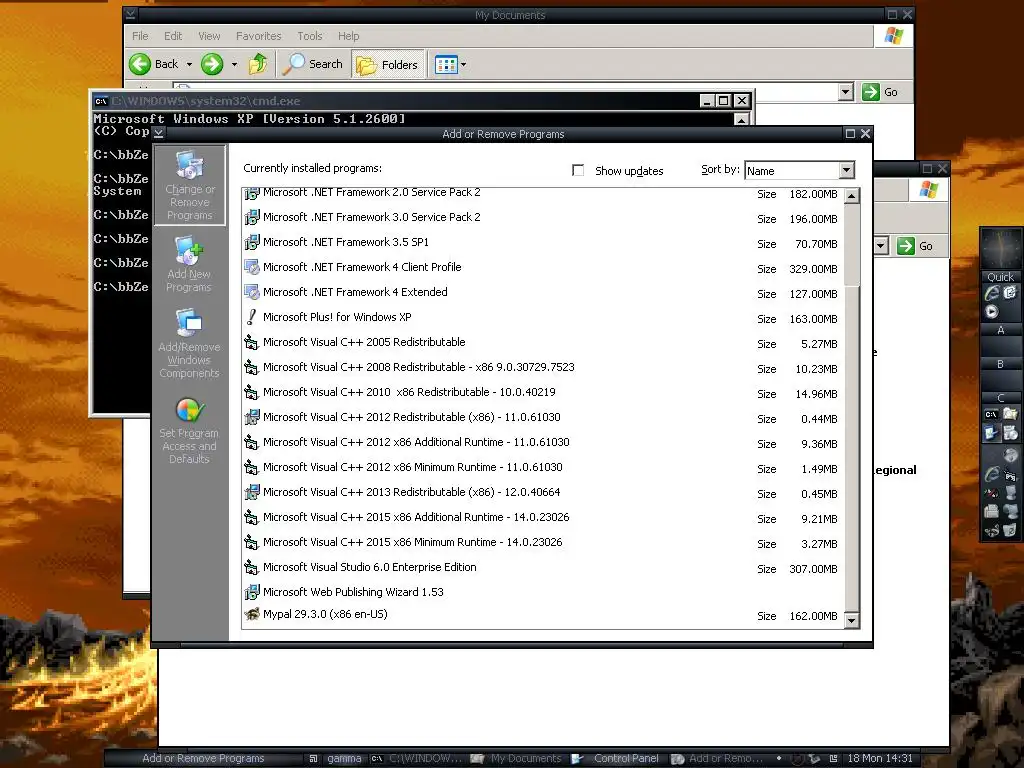Open Forward history dropdown arrow
The width and height of the screenshot is (1024, 768).
click(x=234, y=65)
